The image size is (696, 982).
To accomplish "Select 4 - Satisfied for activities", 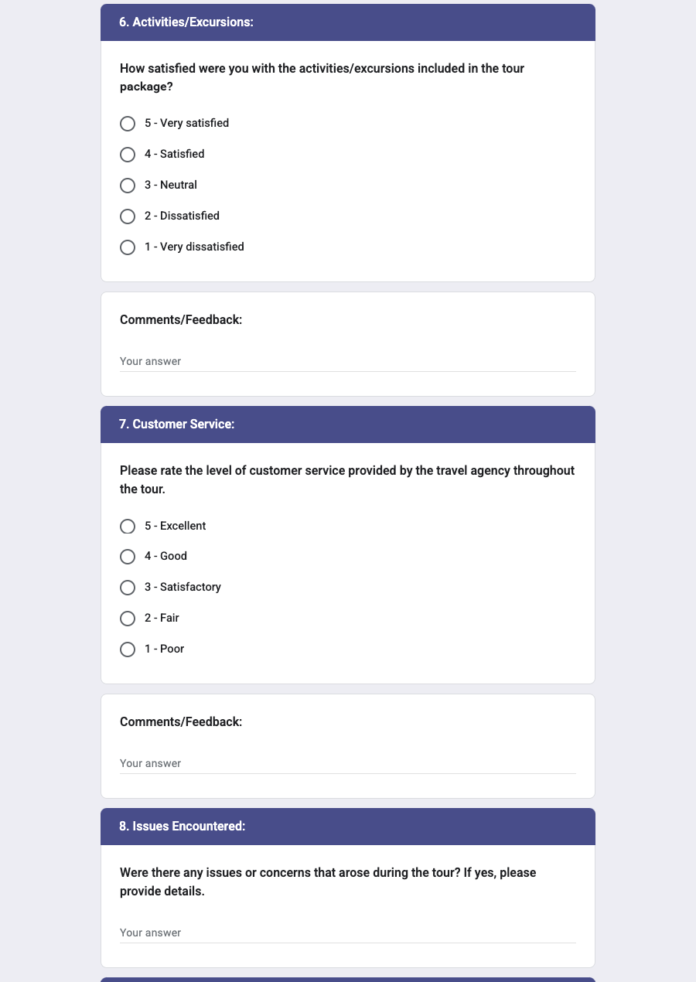I will click(127, 154).
